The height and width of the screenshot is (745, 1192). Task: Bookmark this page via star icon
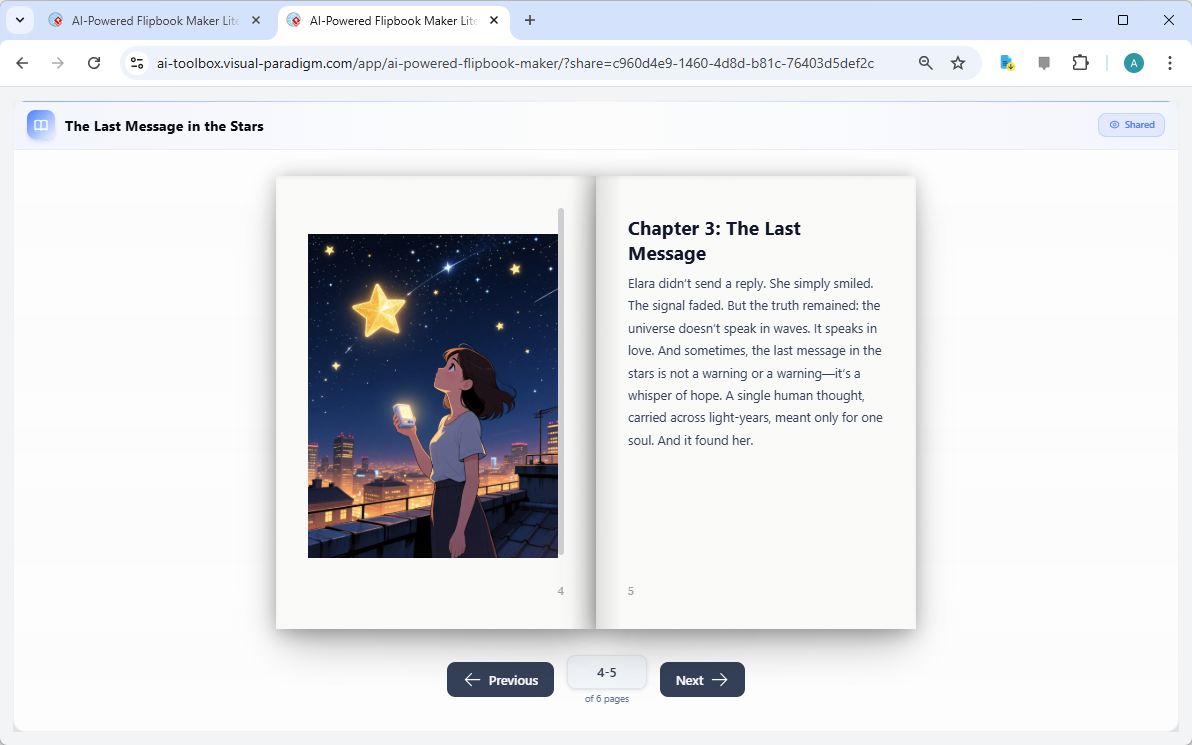point(958,62)
